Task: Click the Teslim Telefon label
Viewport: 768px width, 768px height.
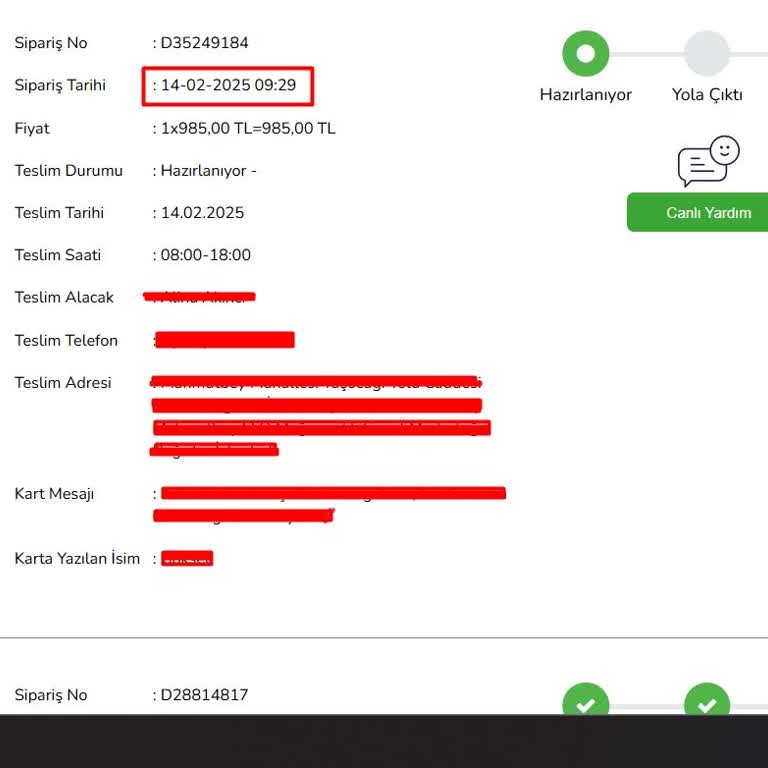Action: 66,340
